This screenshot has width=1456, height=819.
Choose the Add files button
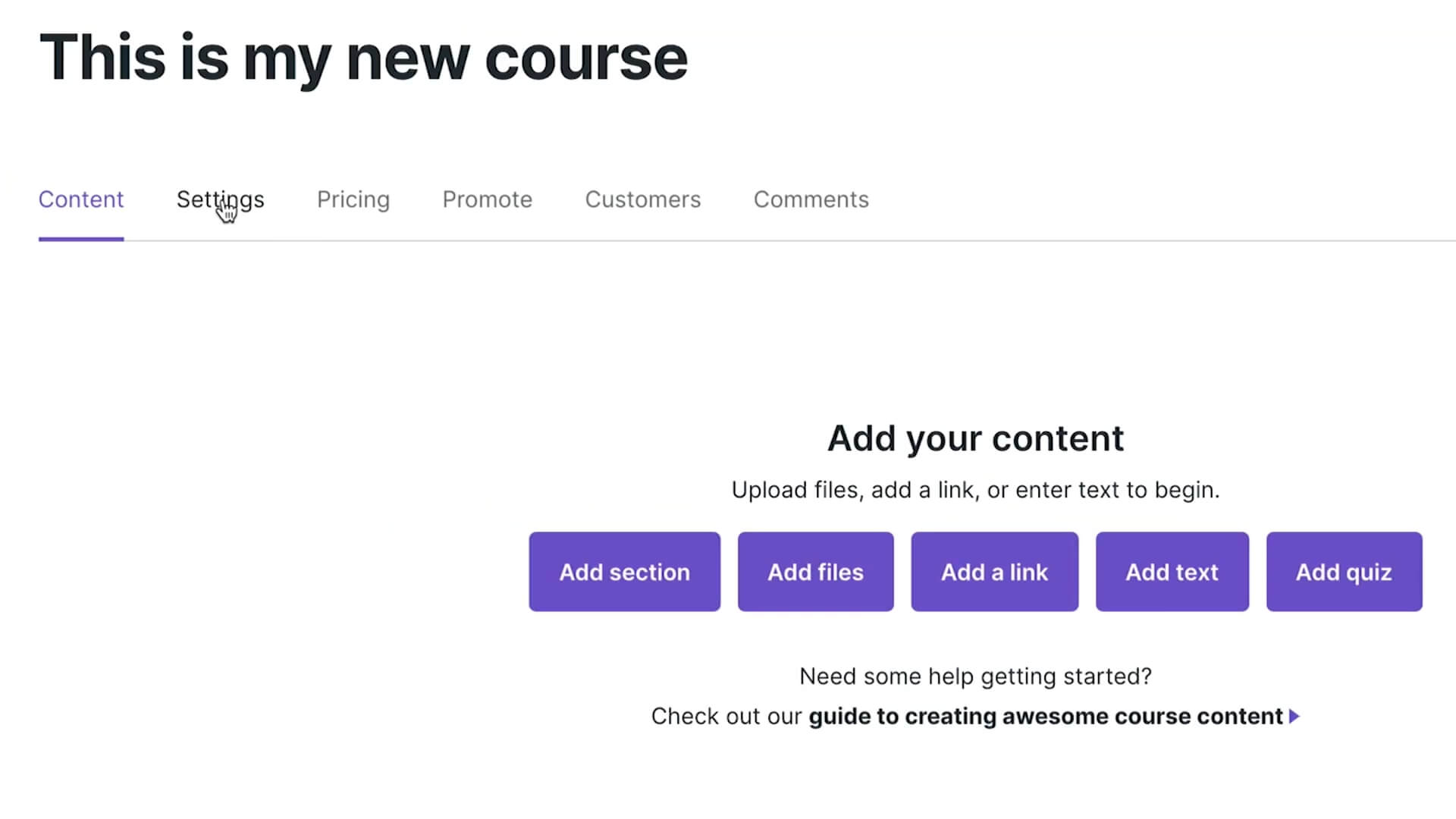pyautogui.click(x=816, y=572)
